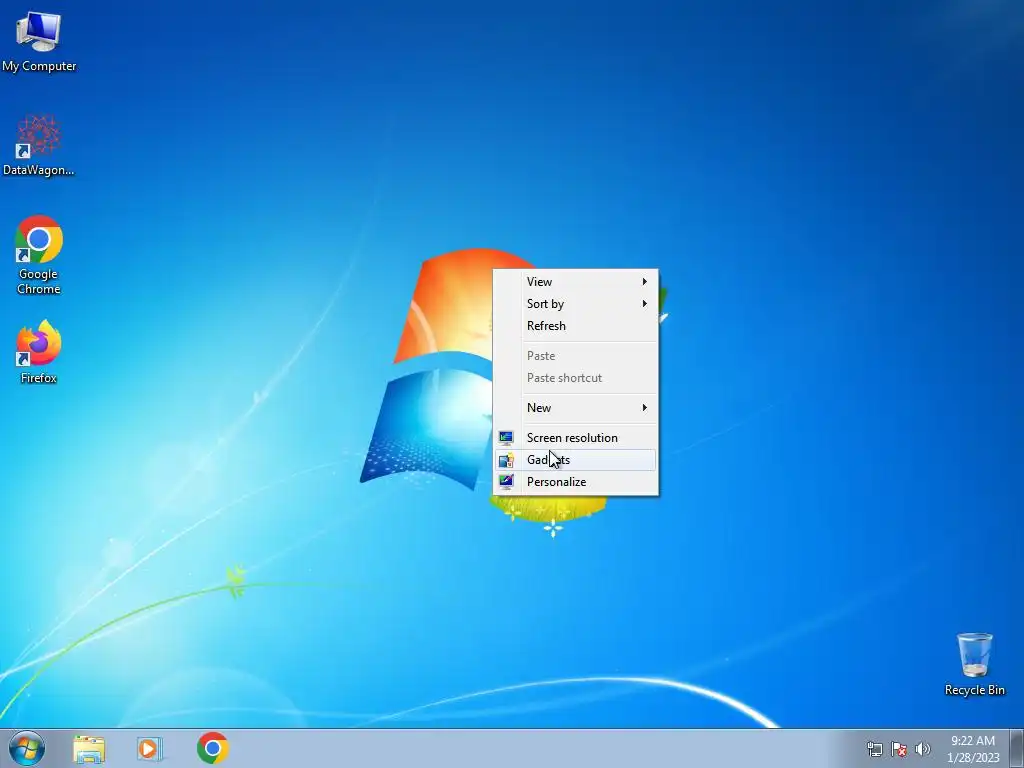Open the My Computer desktop icon
1024x768 pixels.
click(39, 40)
